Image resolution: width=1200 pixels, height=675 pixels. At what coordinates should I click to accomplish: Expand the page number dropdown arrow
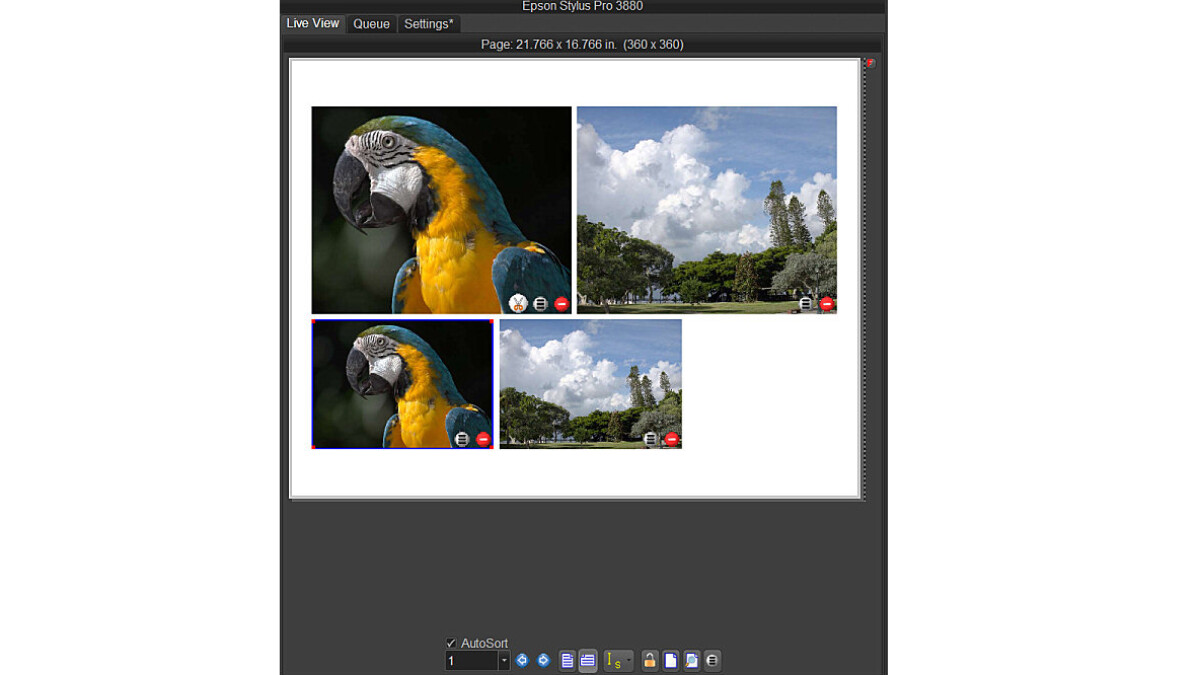coord(504,661)
